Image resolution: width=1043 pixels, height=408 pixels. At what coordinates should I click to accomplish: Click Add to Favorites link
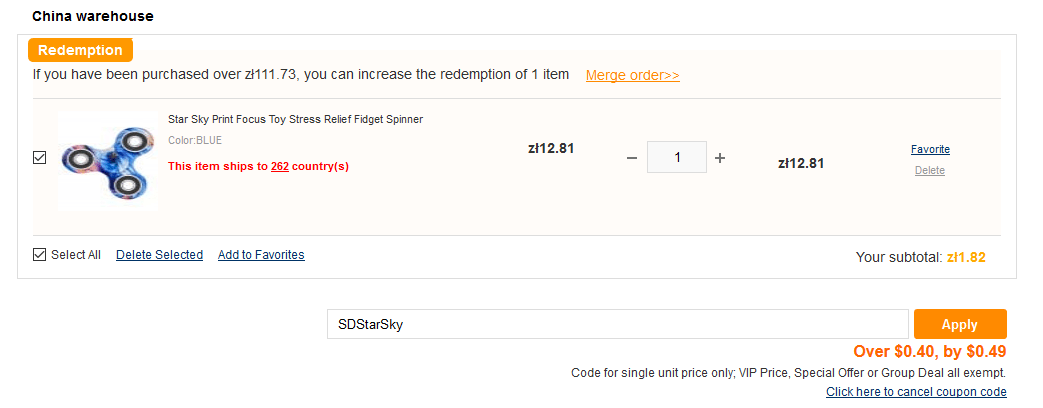click(x=261, y=255)
